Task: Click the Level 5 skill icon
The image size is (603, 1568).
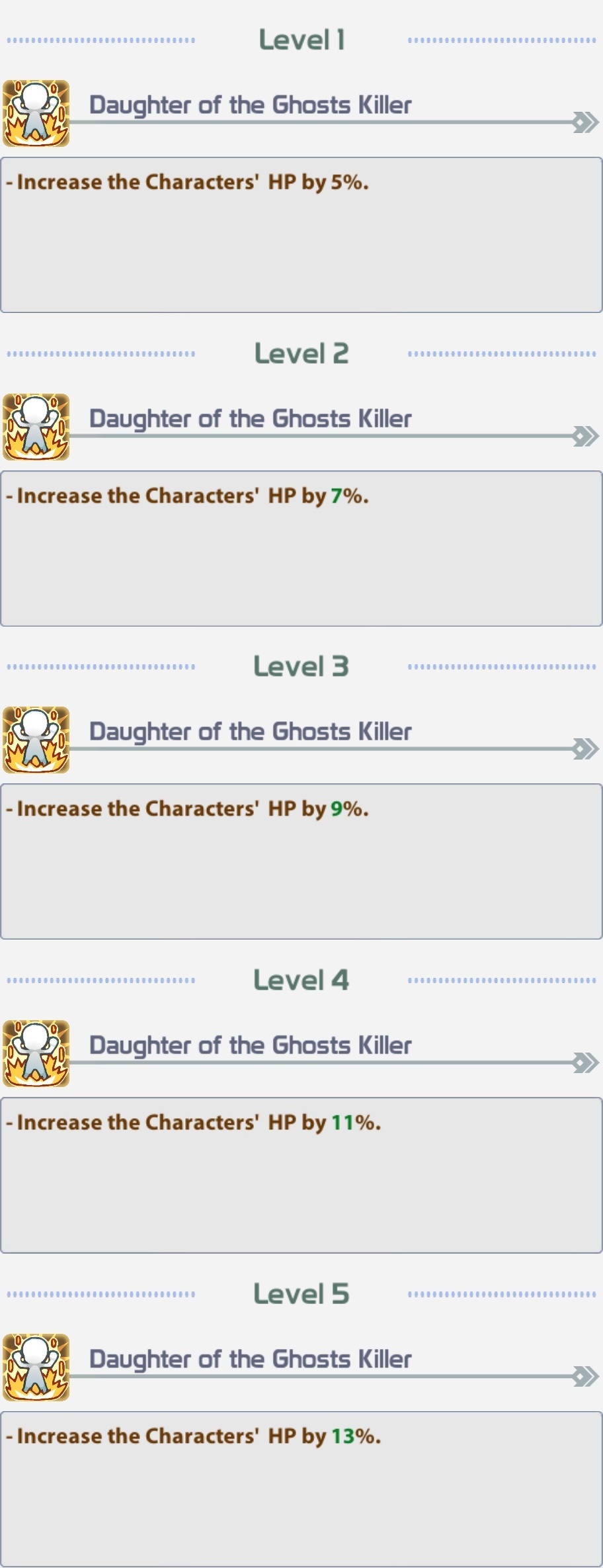Action: click(x=36, y=1367)
